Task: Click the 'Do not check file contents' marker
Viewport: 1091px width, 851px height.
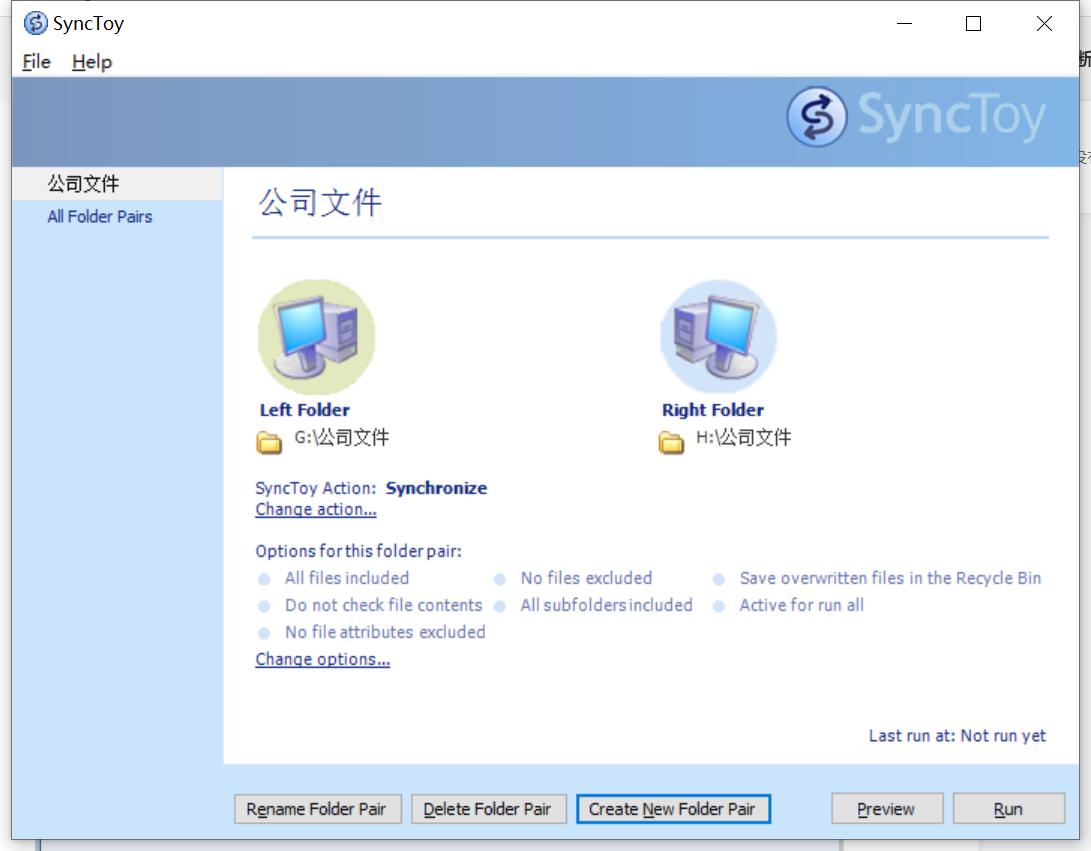Action: click(263, 605)
